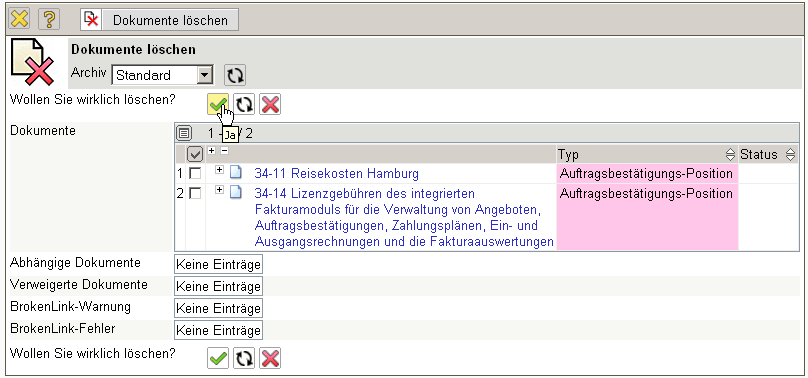This screenshot has height=378, width=808.
Task: Check the box for row 1 Reisekosten Hamburg
Action: (x=195, y=174)
